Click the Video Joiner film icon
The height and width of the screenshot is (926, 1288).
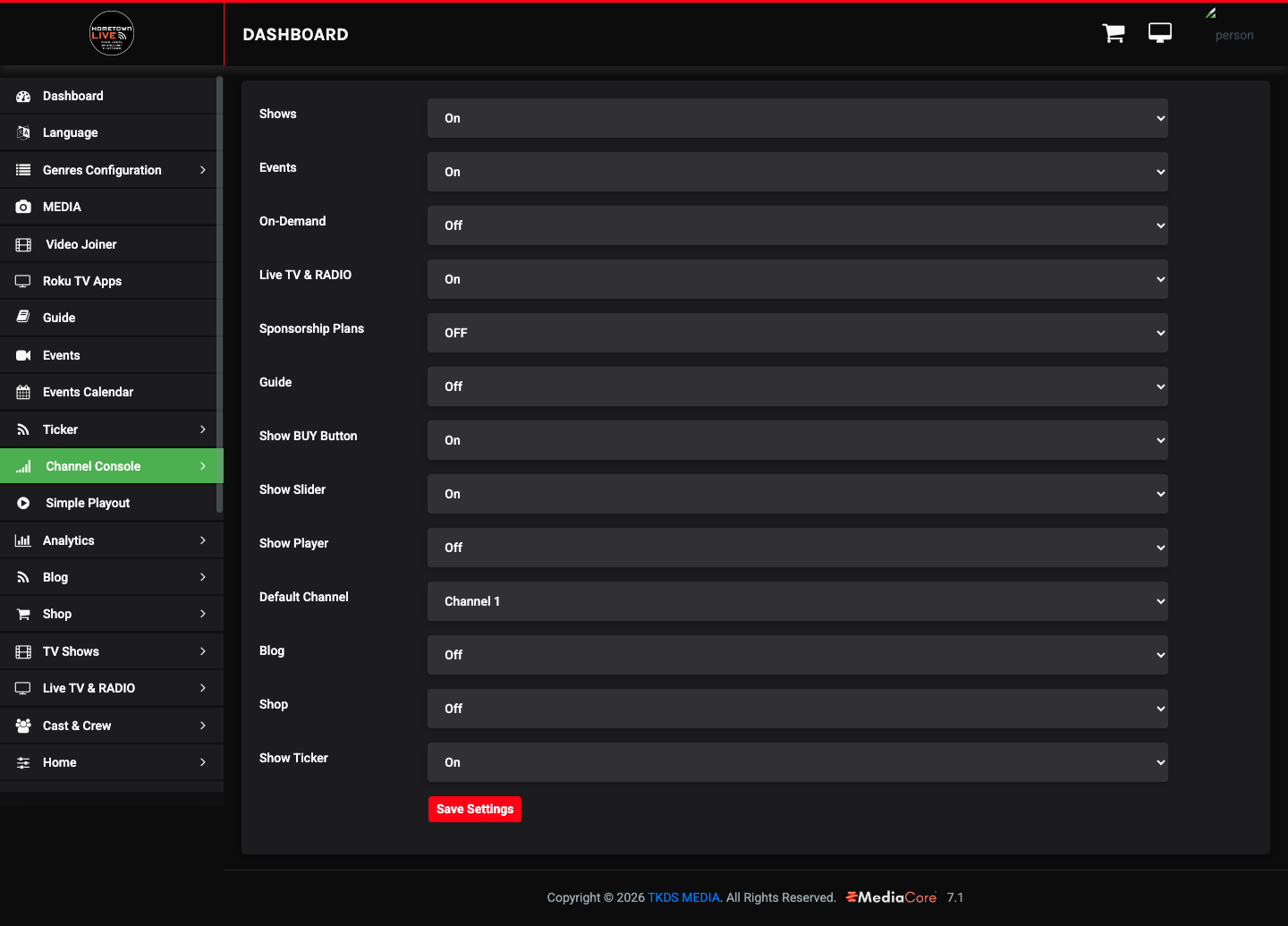tap(23, 244)
